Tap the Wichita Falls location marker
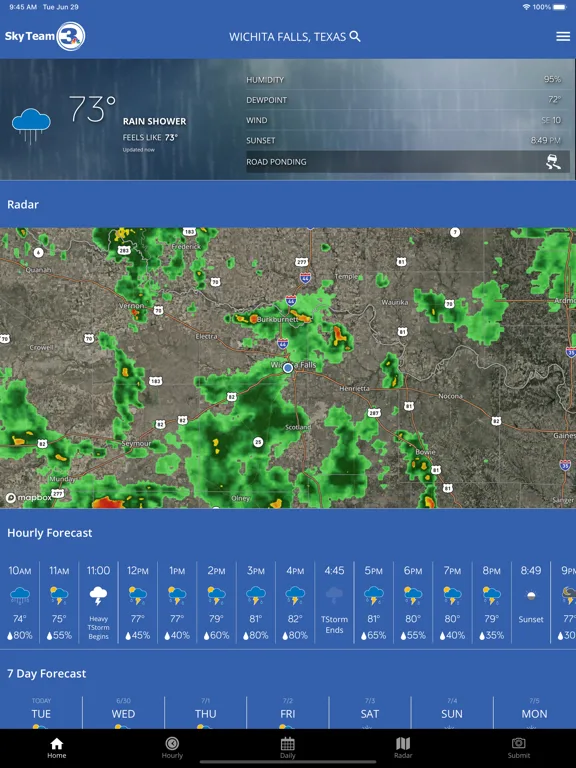 288,367
